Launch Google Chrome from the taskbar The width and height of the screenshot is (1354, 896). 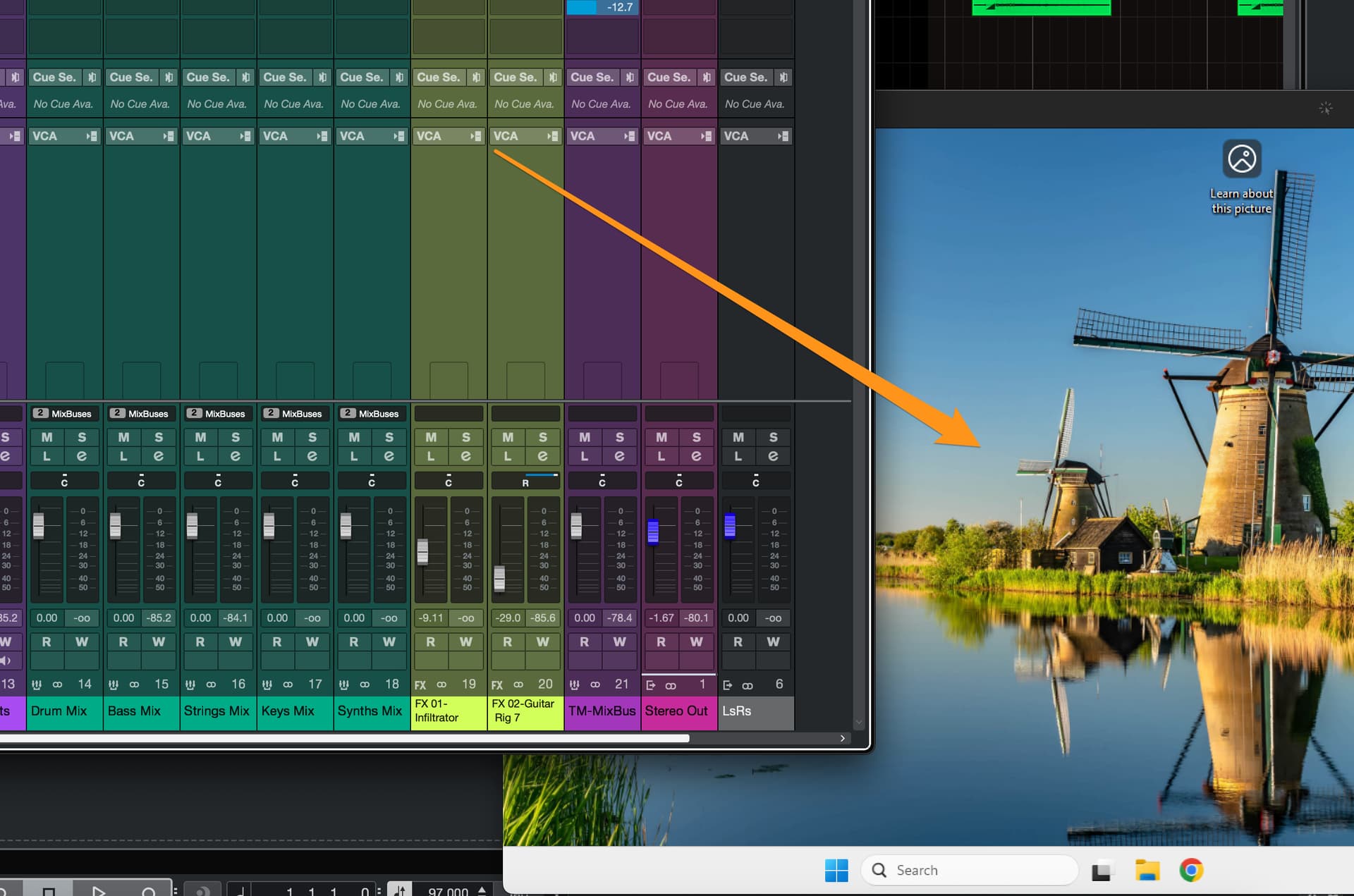[1191, 870]
